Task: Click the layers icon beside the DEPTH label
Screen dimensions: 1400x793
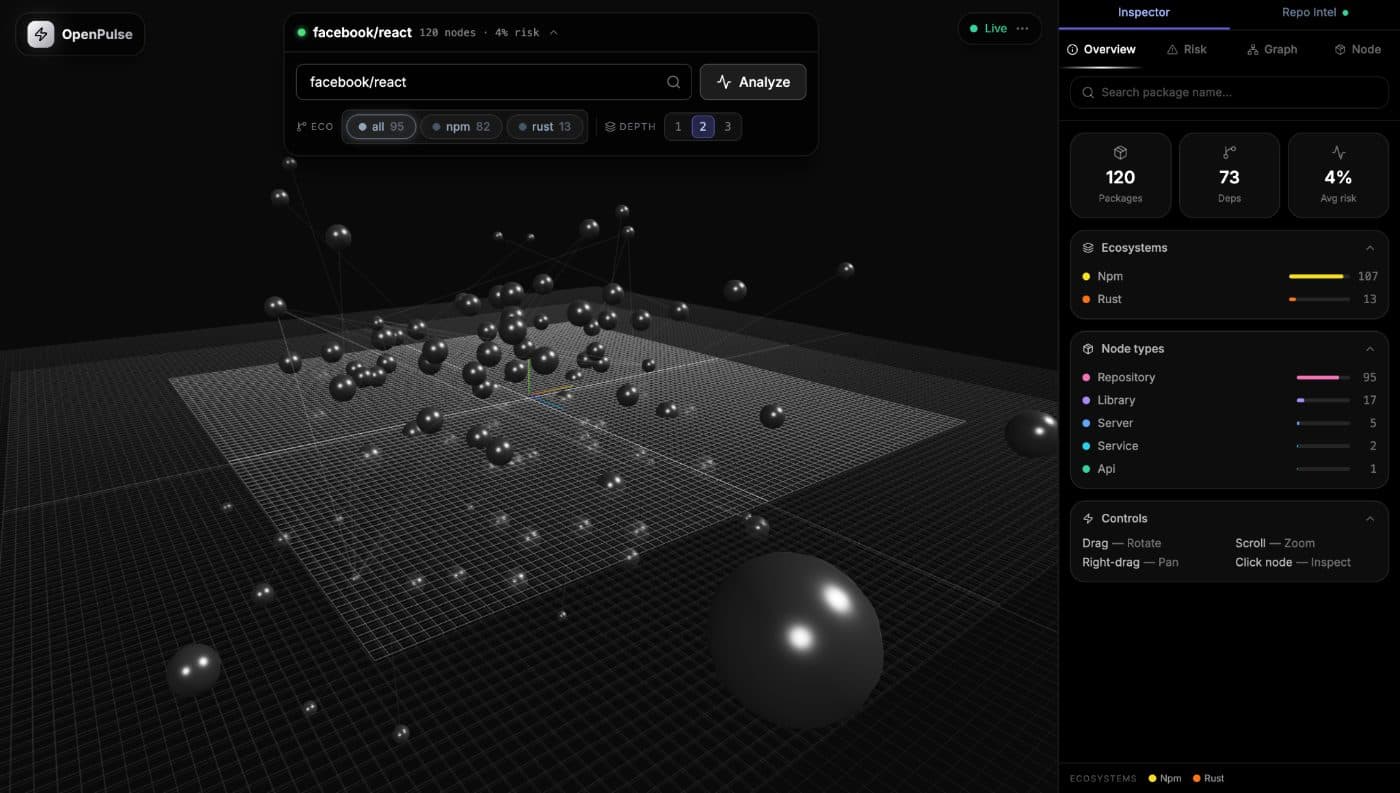Action: click(610, 127)
